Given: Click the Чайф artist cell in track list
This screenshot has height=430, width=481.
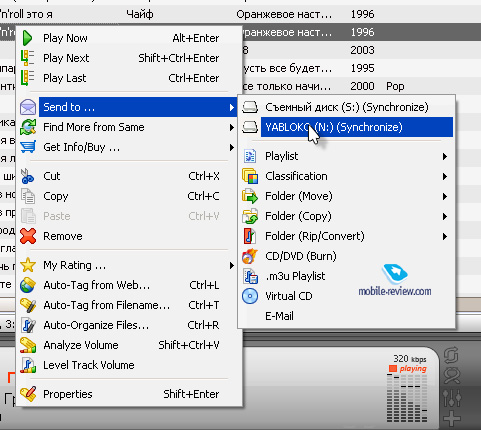Looking at the screenshot, I should (x=140, y=14).
